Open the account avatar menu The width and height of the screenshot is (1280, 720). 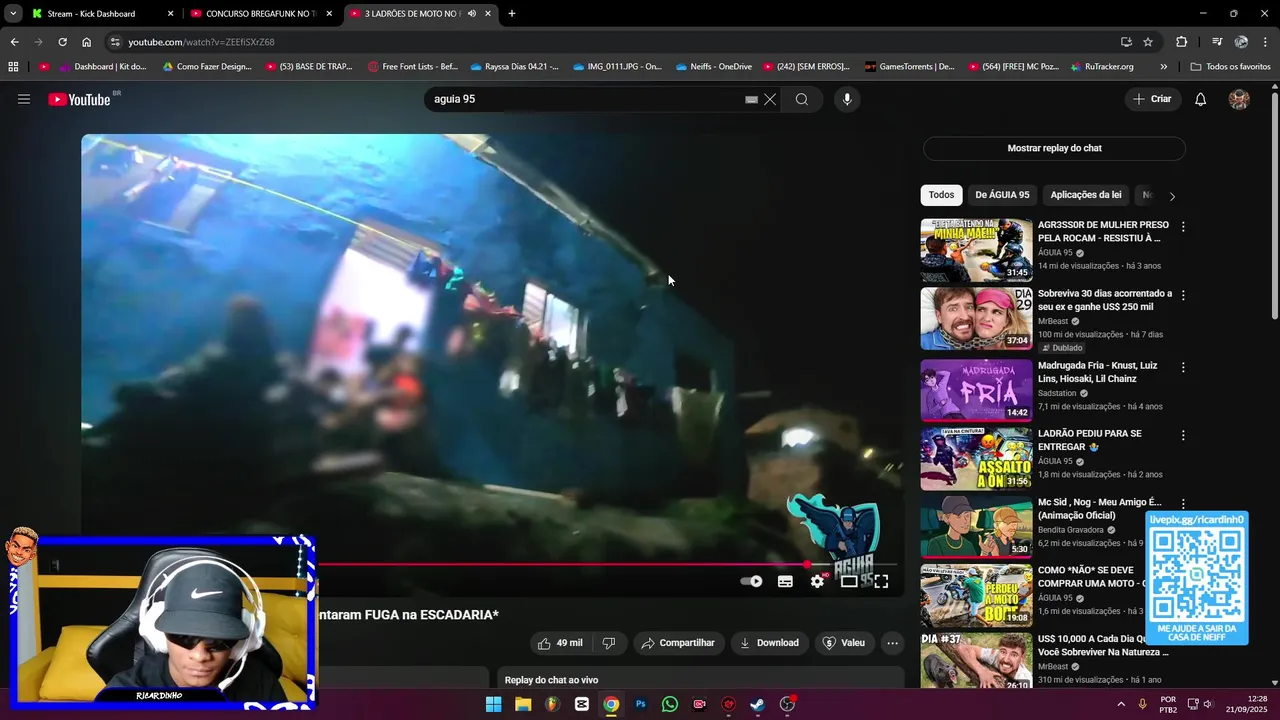[1239, 99]
